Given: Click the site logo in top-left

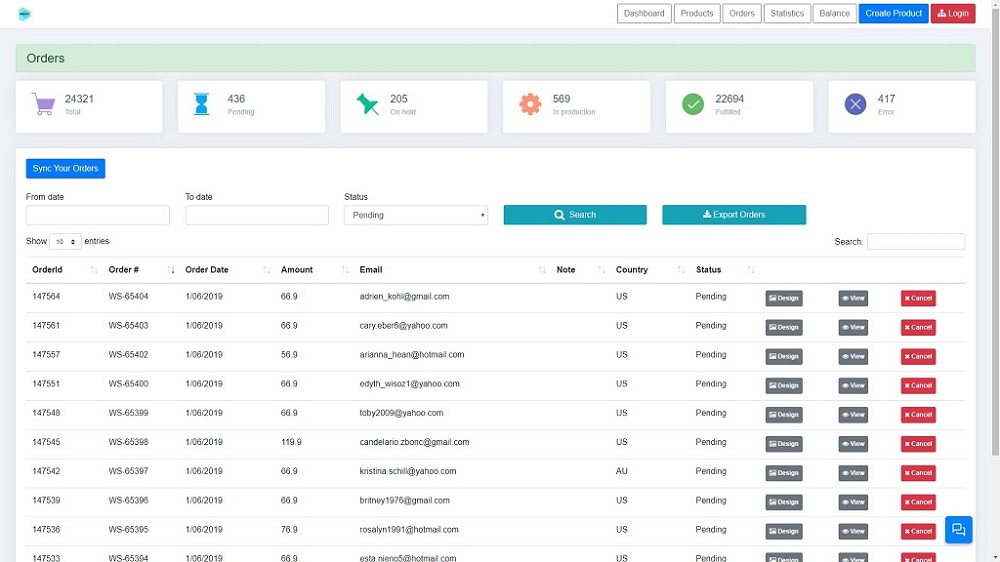Looking at the screenshot, I should pyautogui.click(x=24, y=14).
